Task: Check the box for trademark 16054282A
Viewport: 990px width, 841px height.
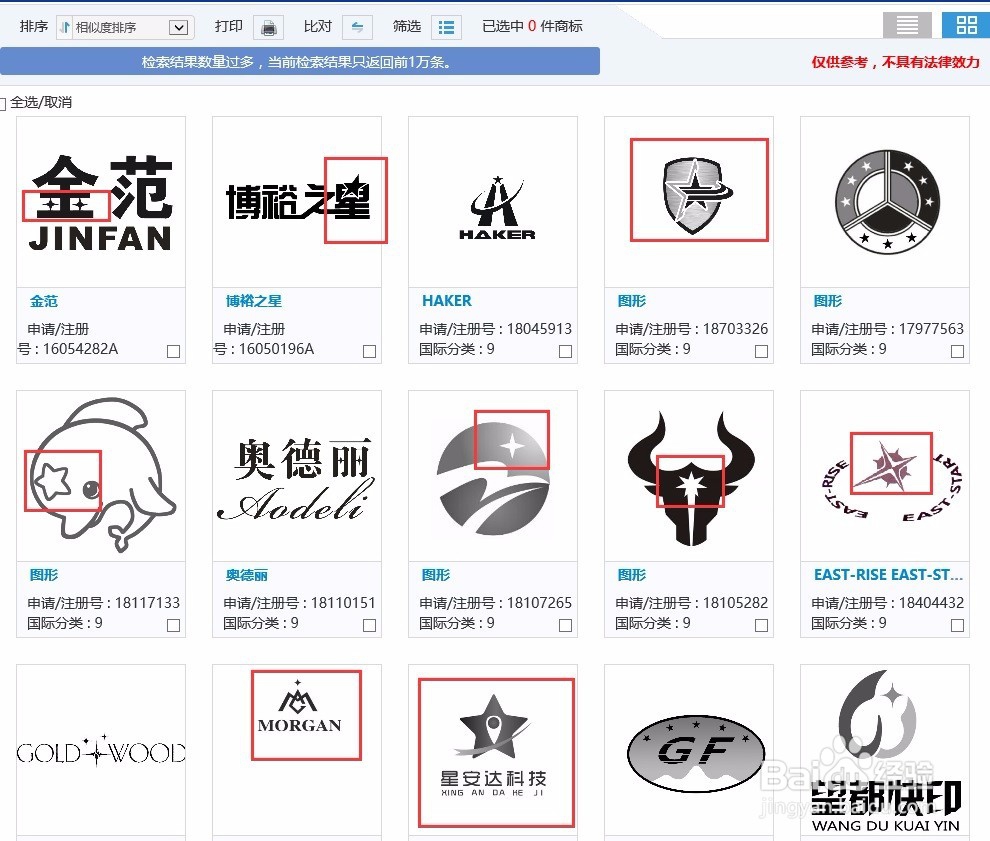Action: pyautogui.click(x=174, y=352)
